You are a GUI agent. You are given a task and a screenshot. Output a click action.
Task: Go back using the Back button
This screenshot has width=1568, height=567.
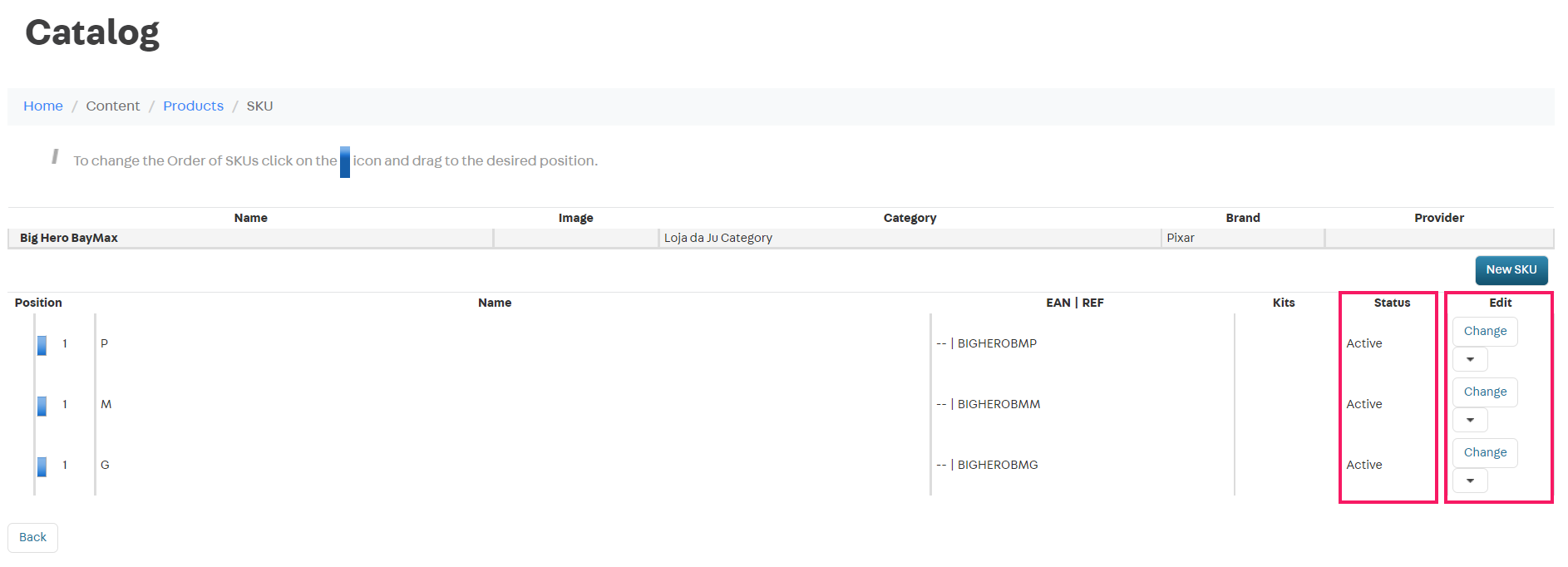(32, 537)
